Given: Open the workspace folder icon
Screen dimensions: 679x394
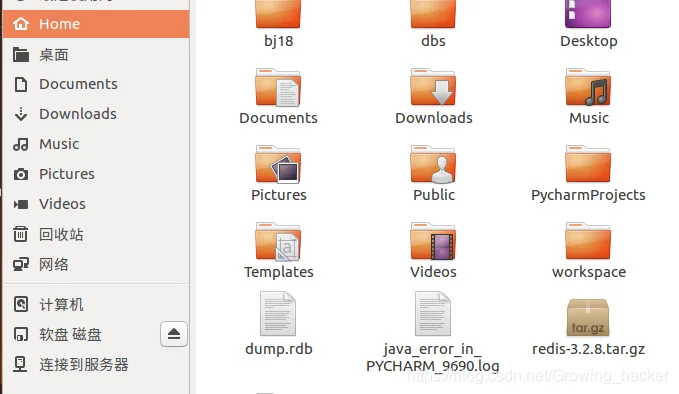Looking at the screenshot, I should [x=588, y=242].
